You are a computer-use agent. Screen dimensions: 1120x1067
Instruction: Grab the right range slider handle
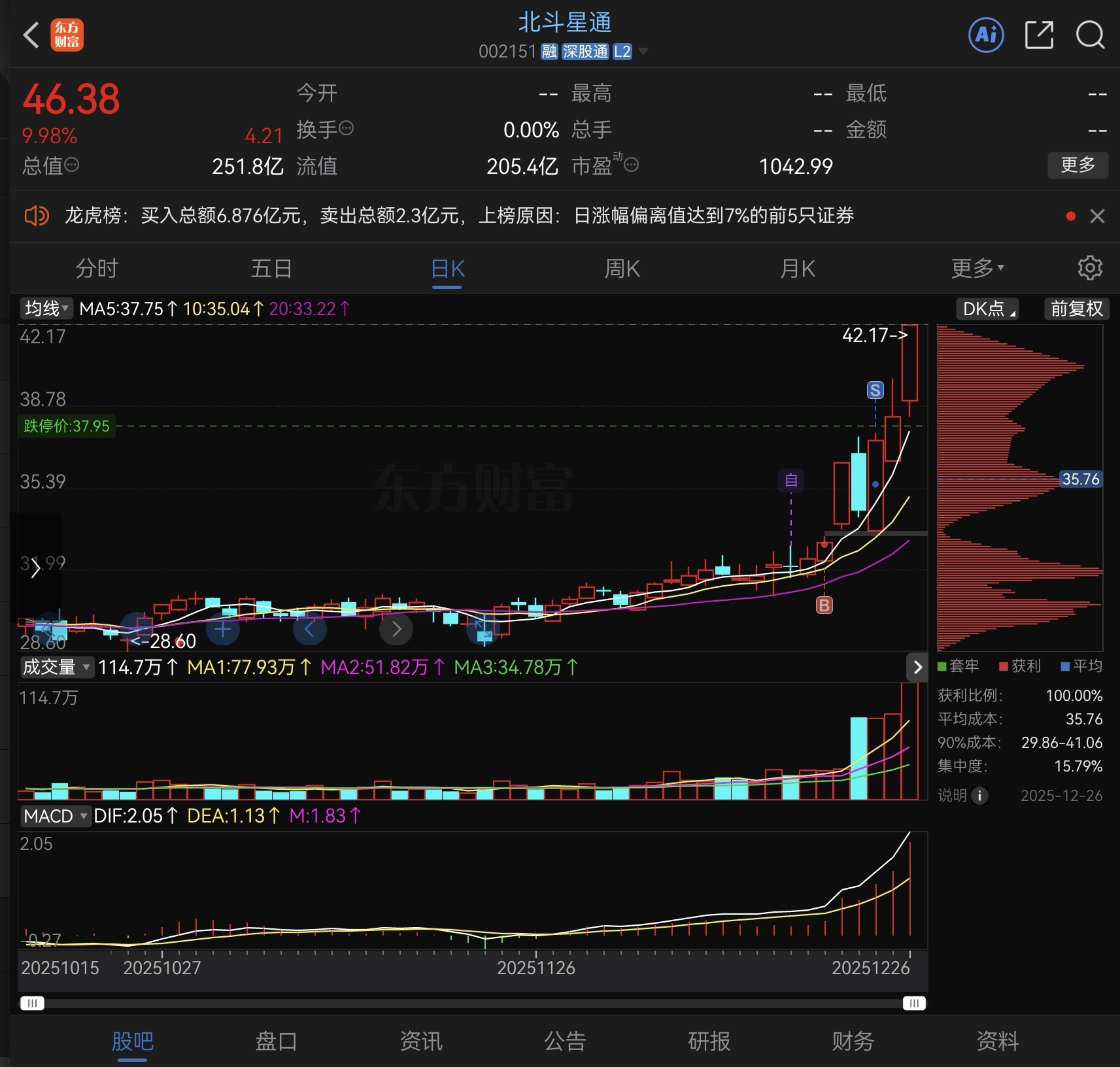click(x=914, y=1003)
